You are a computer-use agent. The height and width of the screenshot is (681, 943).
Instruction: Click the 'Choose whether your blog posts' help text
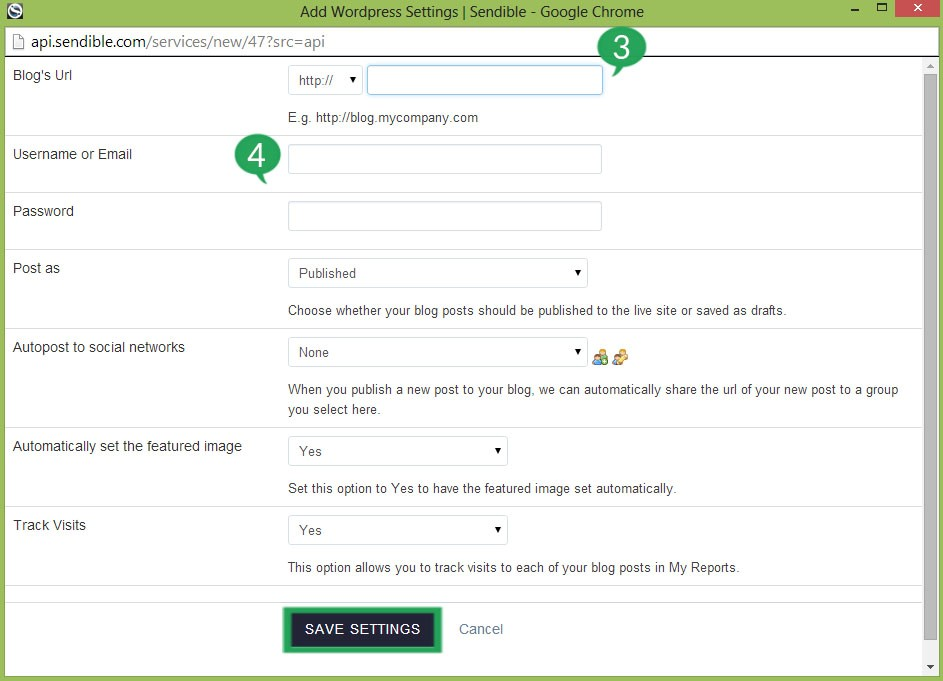coord(536,310)
